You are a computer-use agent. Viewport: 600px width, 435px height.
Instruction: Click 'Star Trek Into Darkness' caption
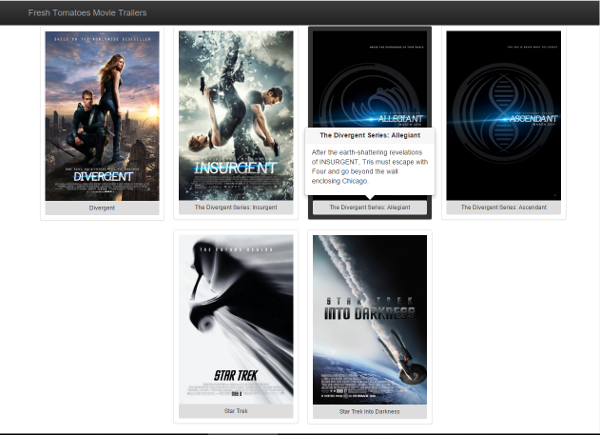[x=369, y=412]
